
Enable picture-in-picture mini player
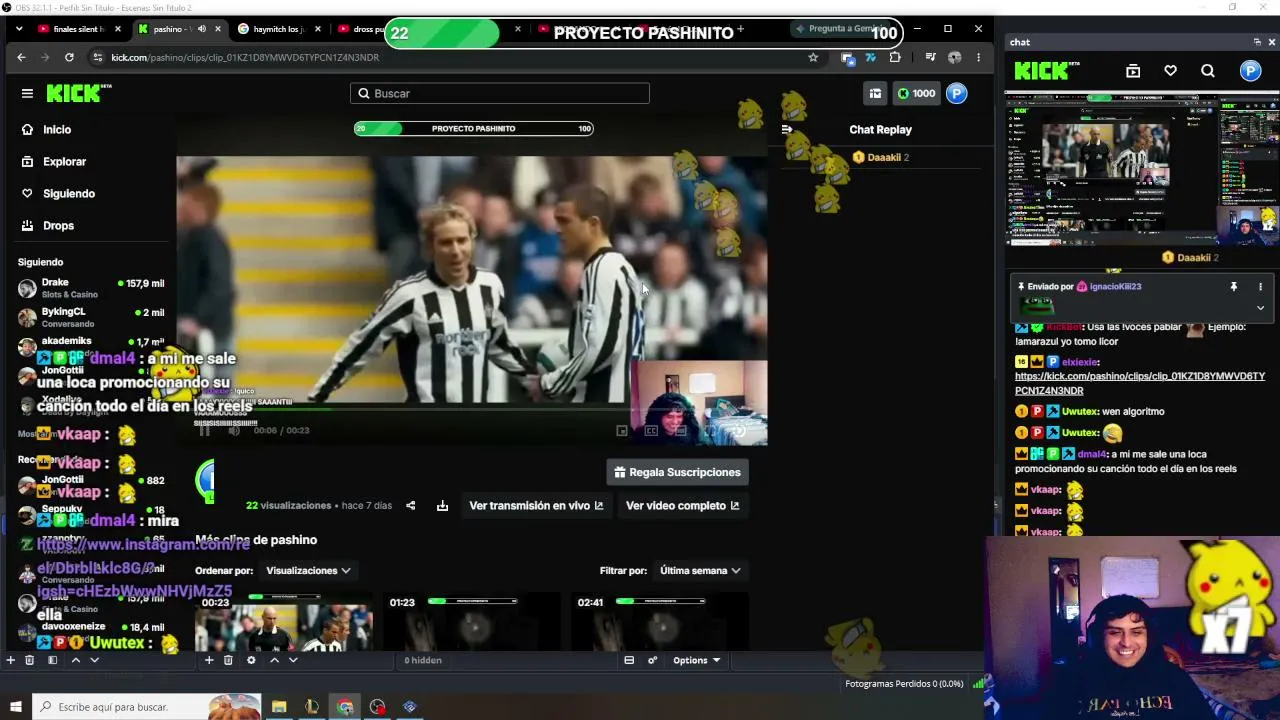(x=621, y=430)
